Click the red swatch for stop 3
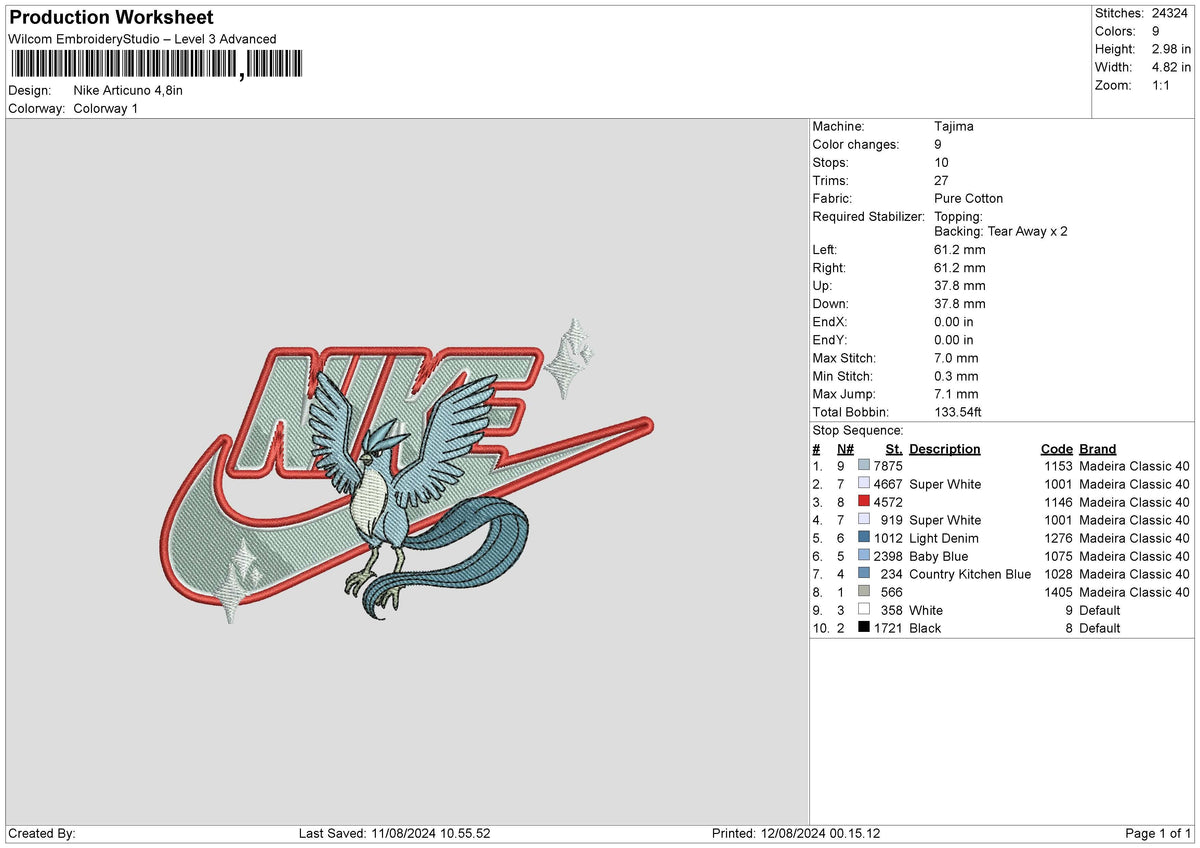 (864, 502)
